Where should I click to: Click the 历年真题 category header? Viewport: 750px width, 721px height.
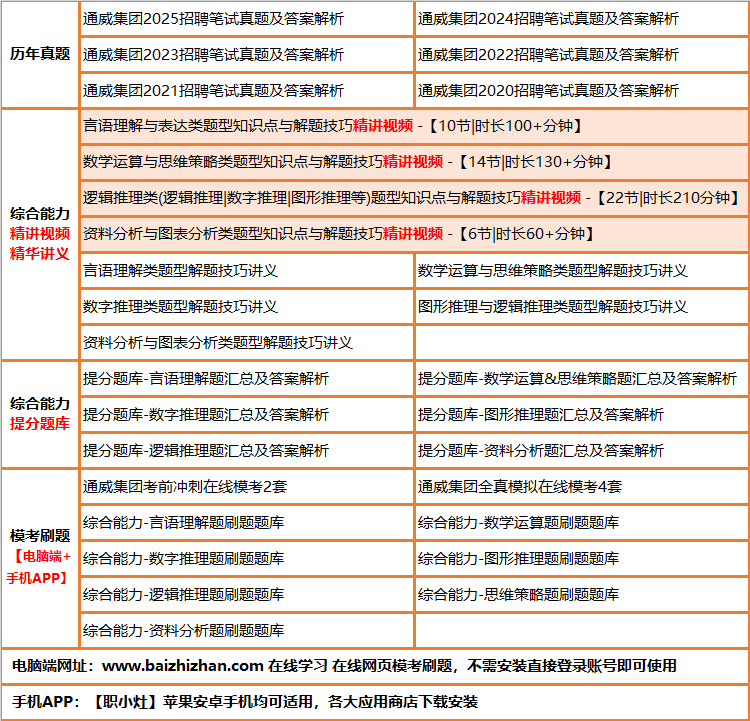(40, 54)
